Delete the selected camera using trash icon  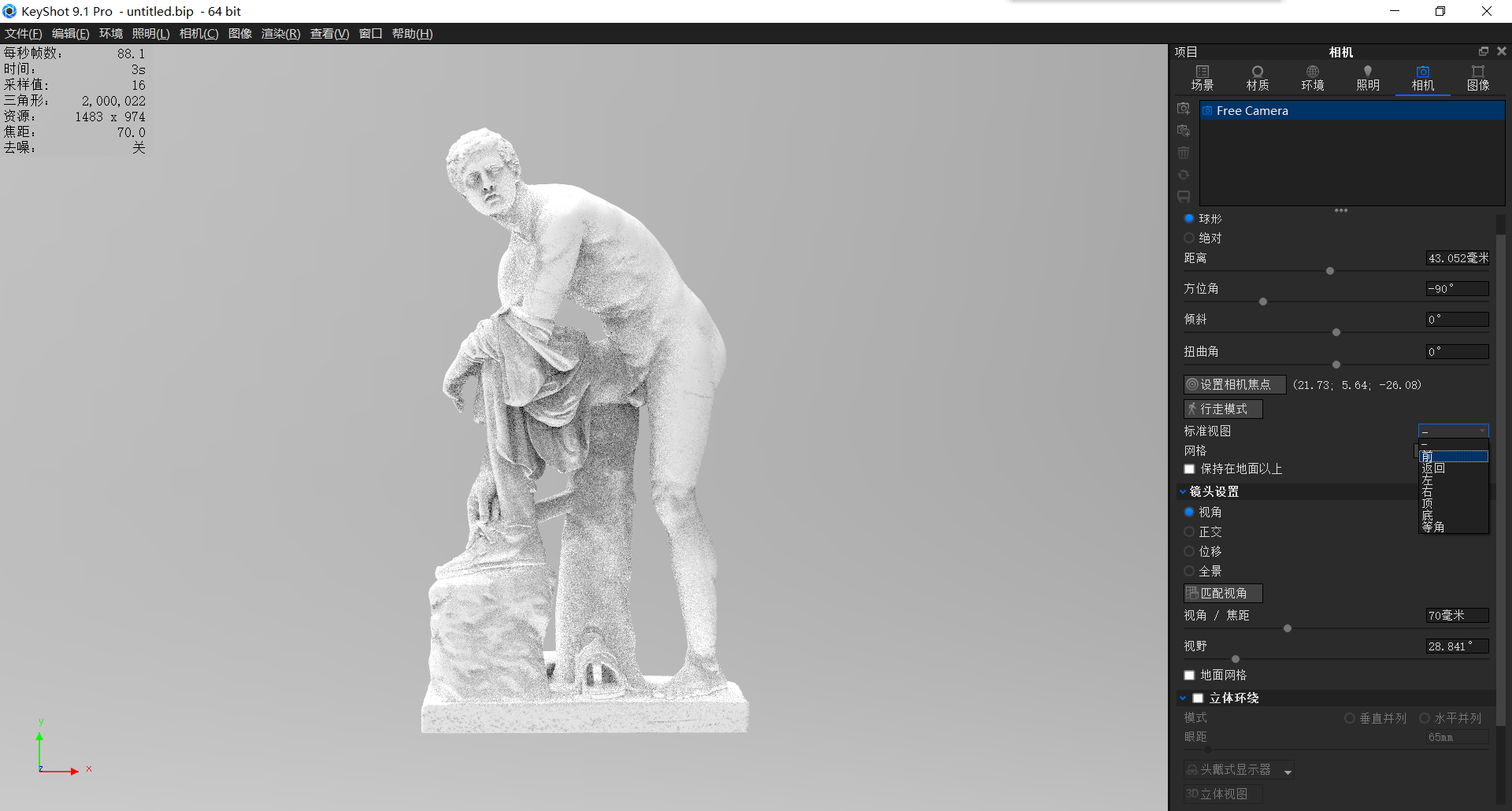tap(1184, 153)
